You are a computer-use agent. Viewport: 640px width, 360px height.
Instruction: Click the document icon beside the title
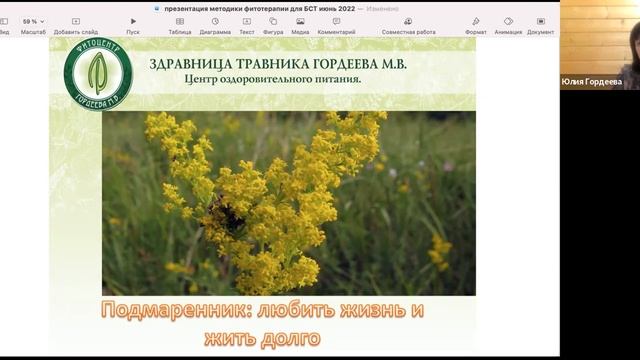pos(157,9)
